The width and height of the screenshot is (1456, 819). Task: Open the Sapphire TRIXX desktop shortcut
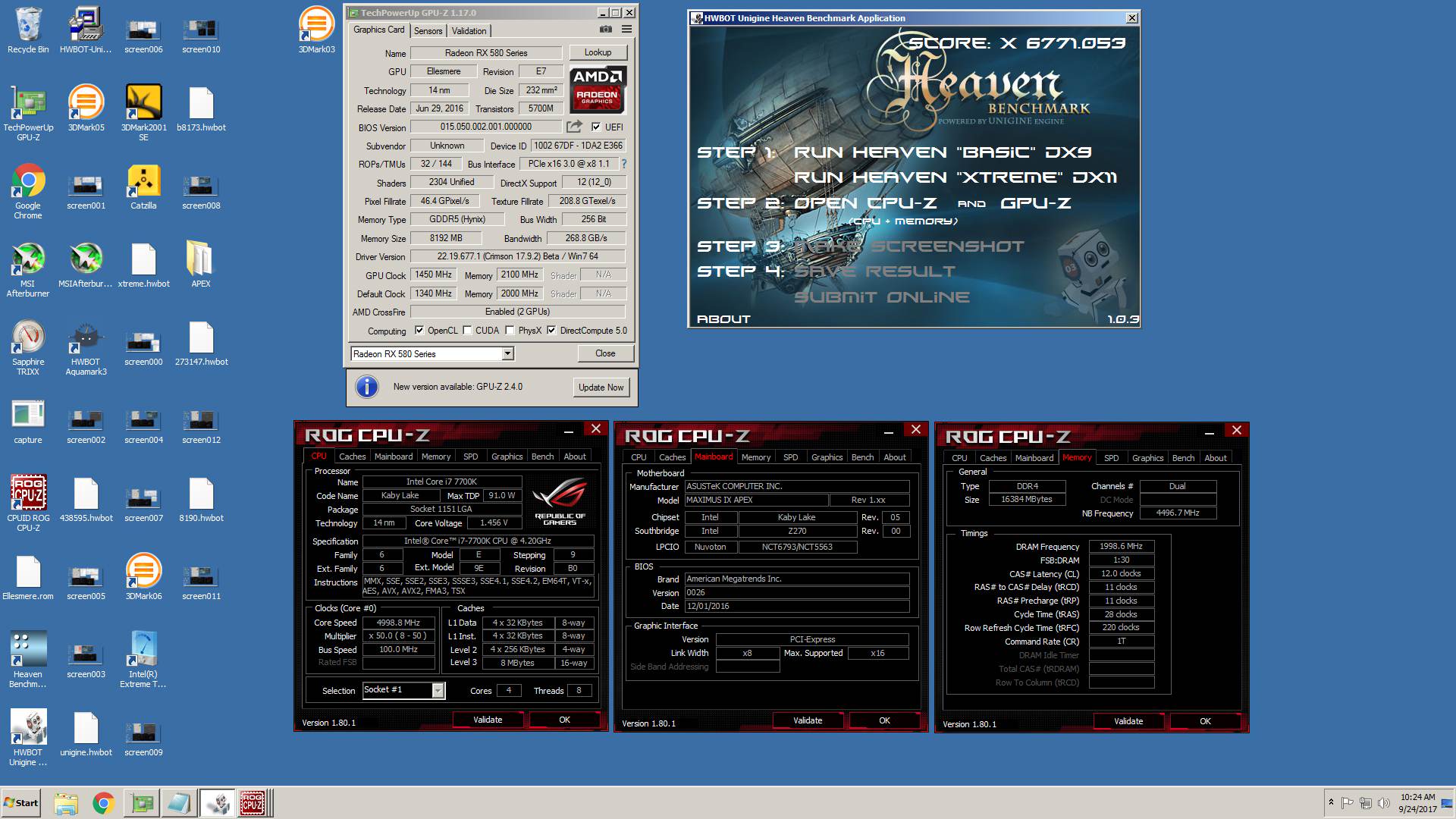pos(28,347)
